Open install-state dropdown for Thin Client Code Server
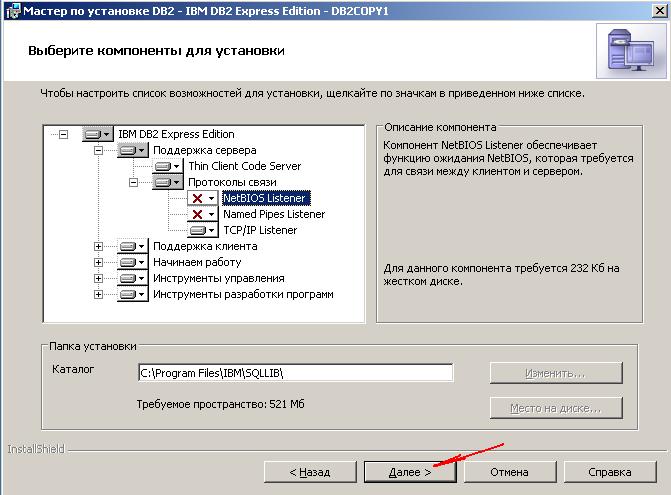The height and width of the screenshot is (495, 671). tap(168, 166)
